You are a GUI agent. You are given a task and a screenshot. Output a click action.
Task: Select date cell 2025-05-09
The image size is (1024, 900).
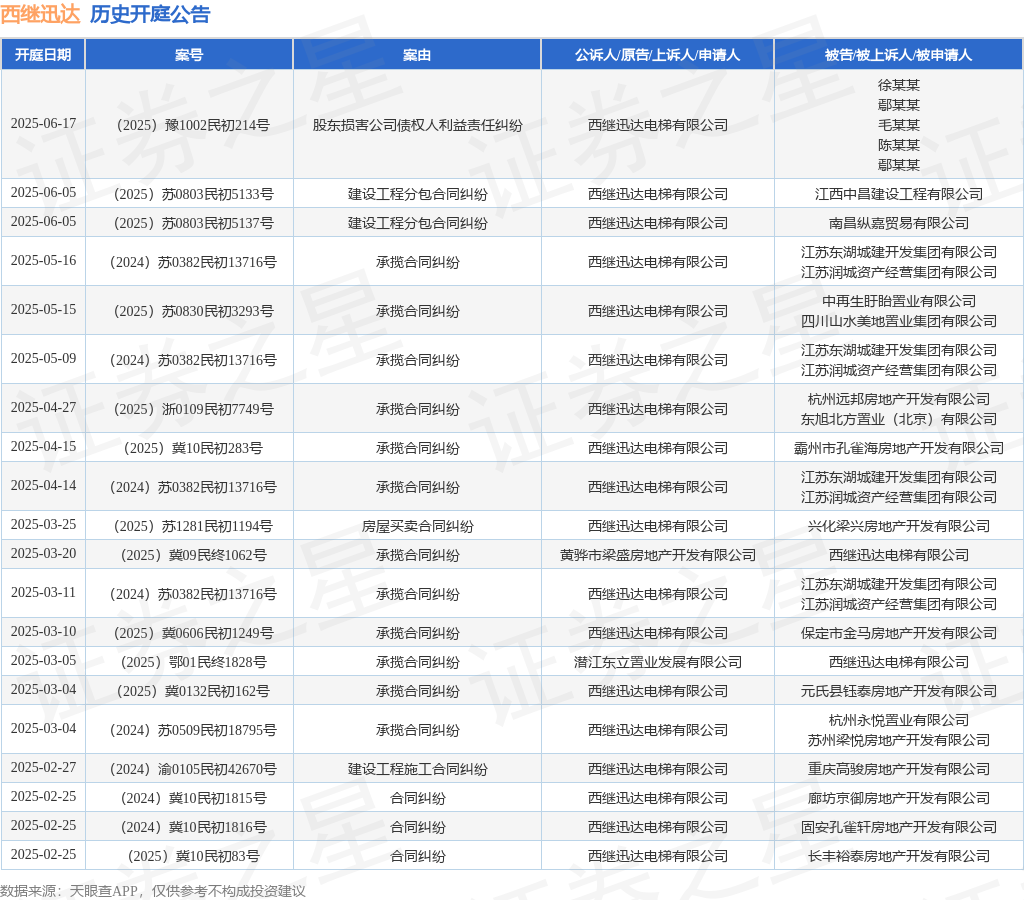[x=43, y=359]
